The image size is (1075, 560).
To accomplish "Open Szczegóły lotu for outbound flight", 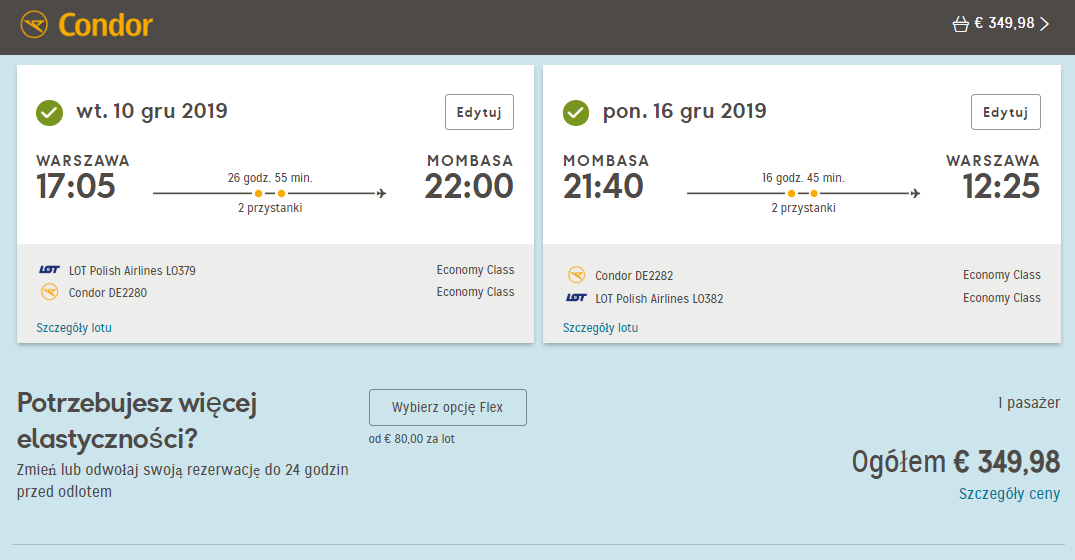I will click(74, 328).
